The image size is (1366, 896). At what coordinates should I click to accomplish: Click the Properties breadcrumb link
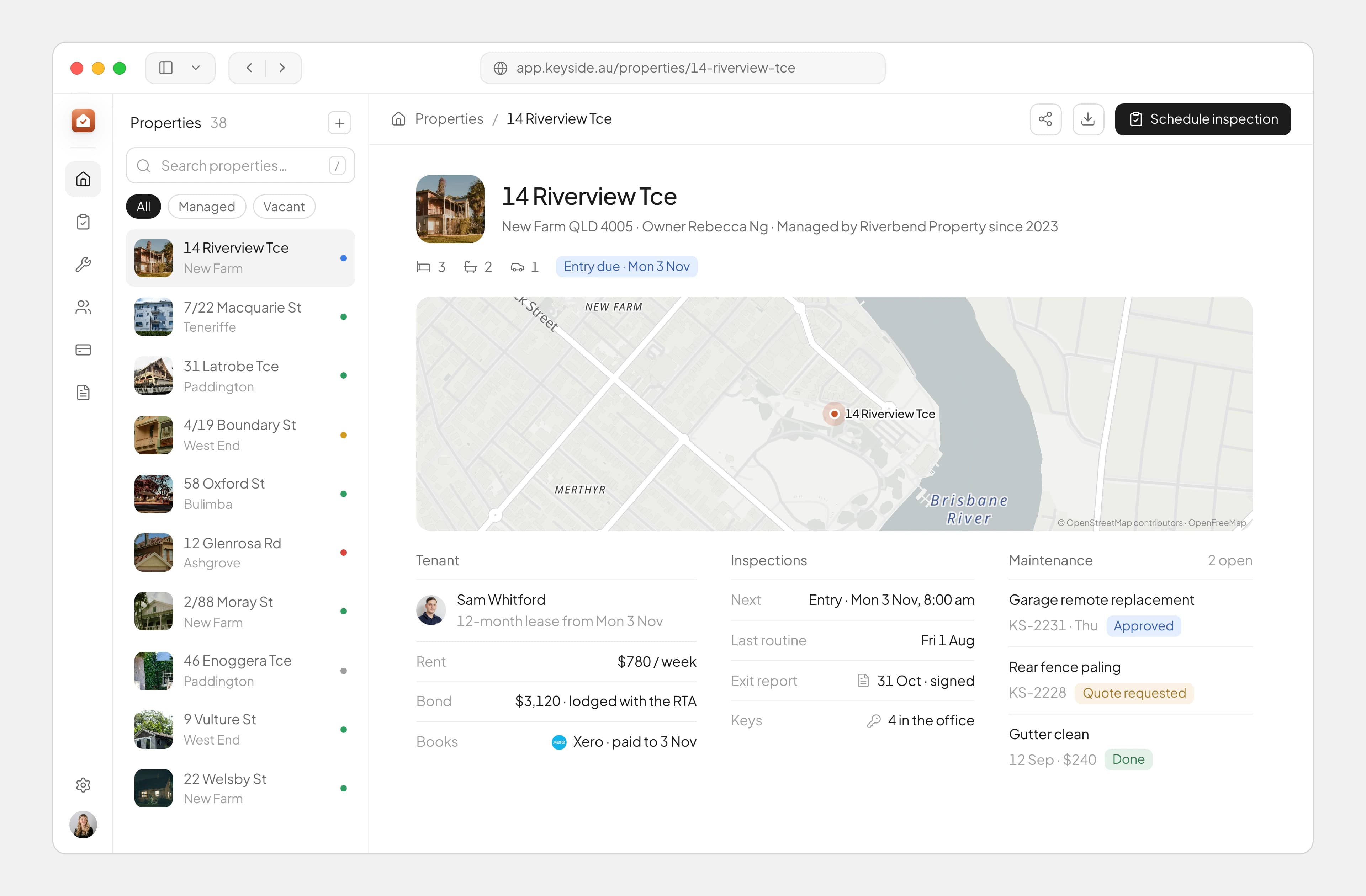click(449, 119)
